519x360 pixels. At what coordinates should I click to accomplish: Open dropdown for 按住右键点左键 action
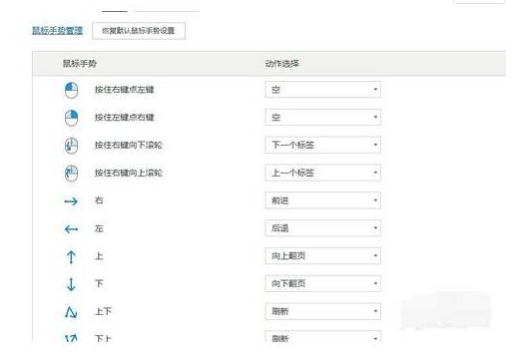[x=323, y=90]
